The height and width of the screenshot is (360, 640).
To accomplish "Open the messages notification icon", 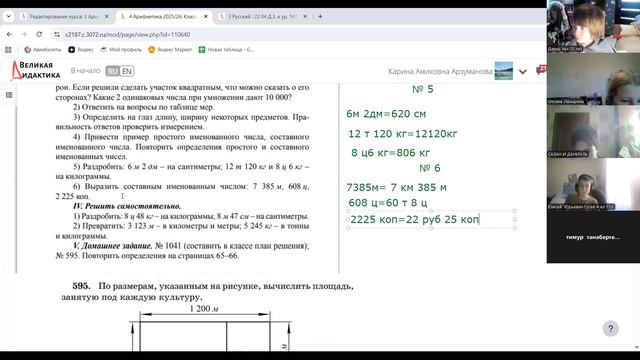I will pyautogui.click(x=541, y=70).
